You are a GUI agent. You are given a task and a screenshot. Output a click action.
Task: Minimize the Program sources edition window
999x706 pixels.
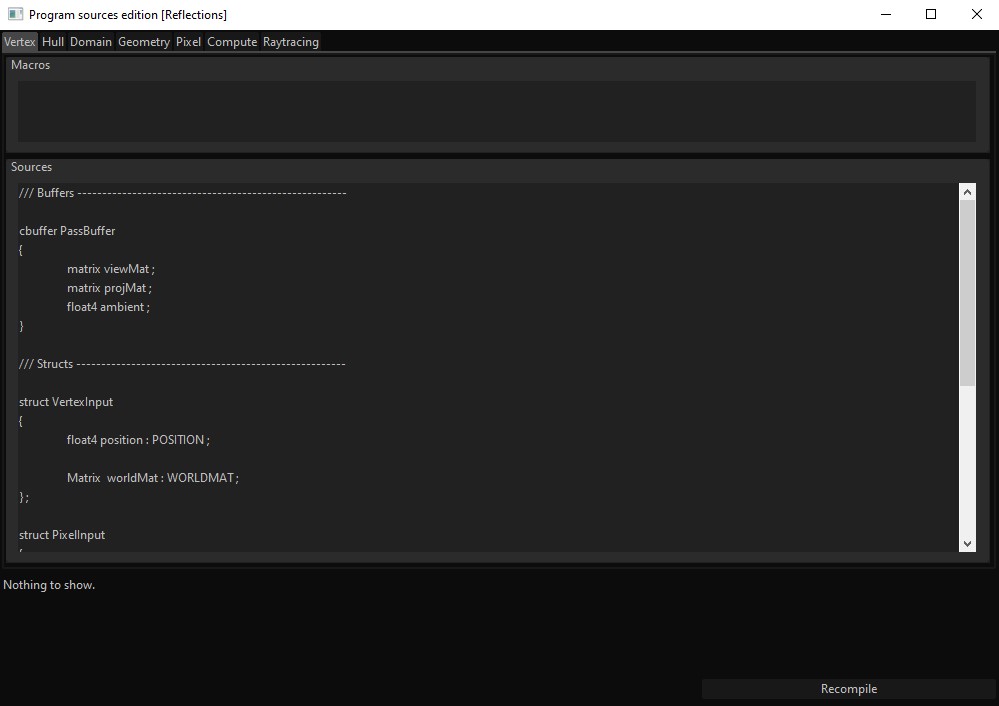[x=886, y=14]
